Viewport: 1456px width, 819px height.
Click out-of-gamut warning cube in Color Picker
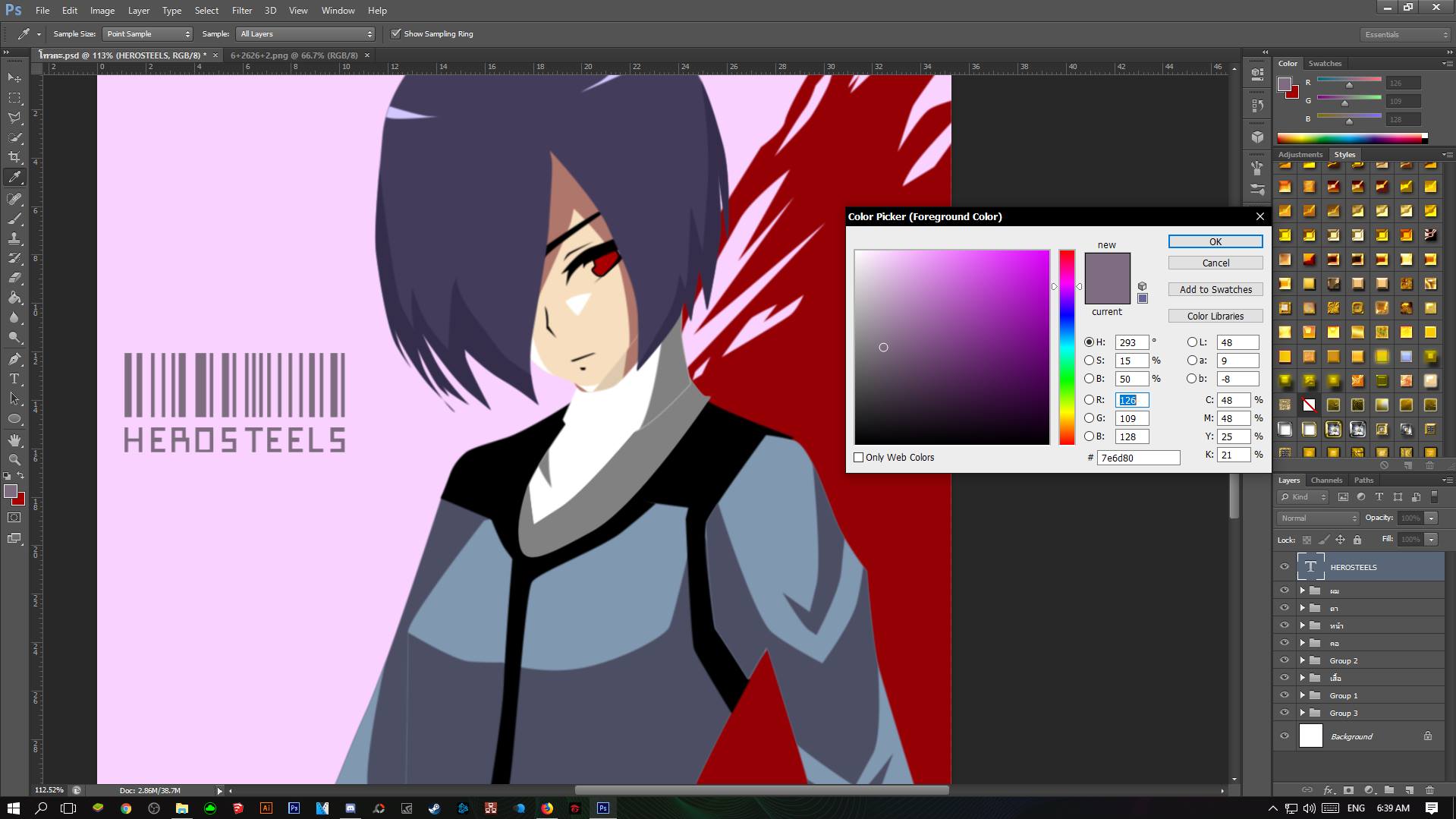[x=1142, y=286]
